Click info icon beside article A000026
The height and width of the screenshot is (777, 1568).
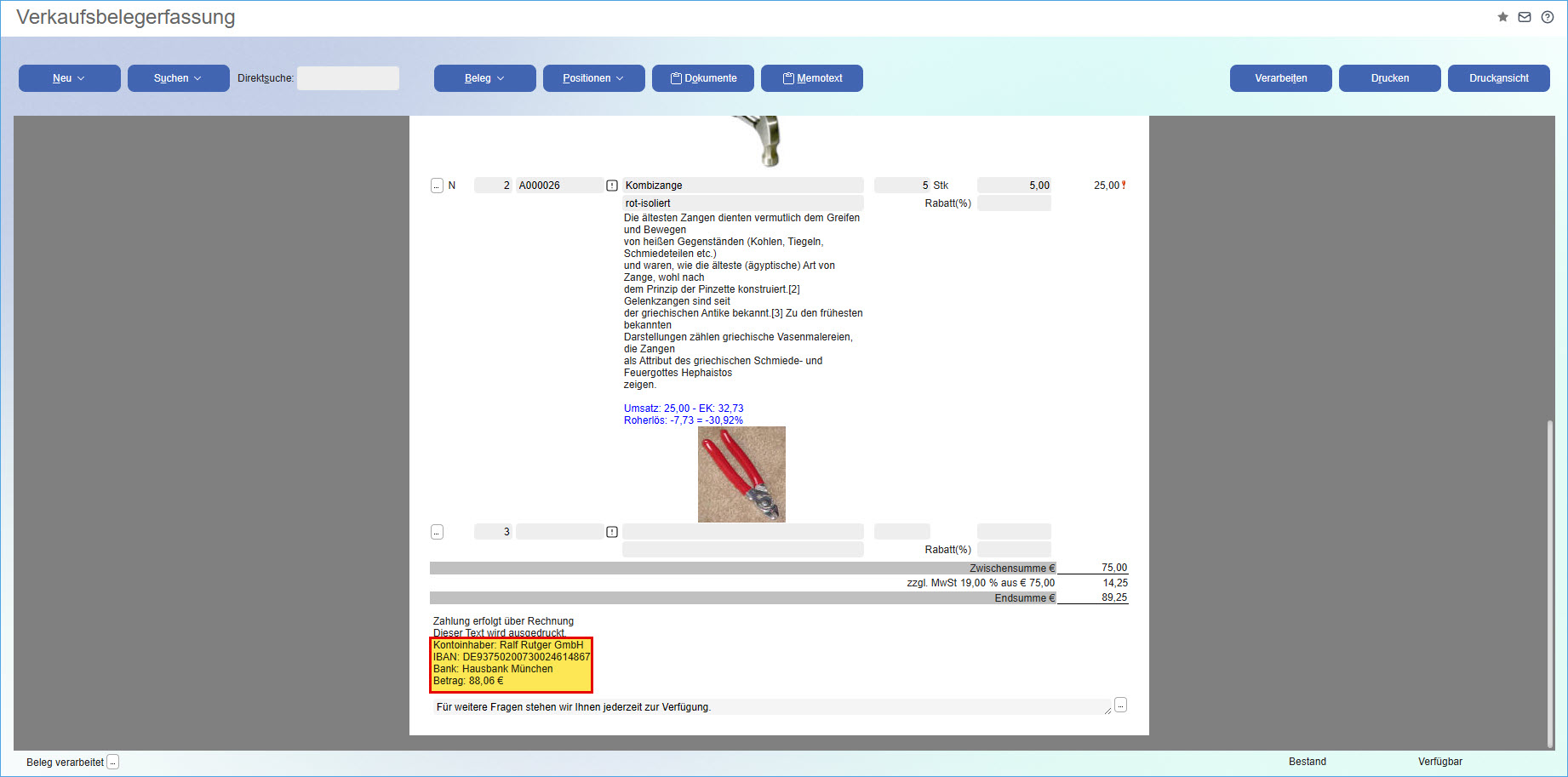pos(612,186)
